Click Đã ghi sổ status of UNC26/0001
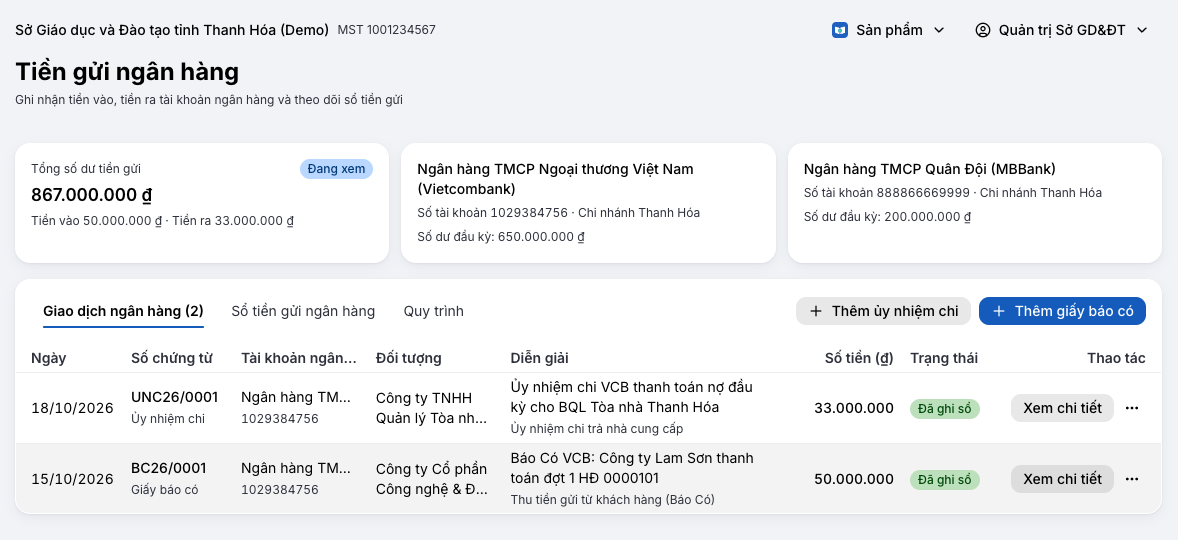The image size is (1178, 540). coord(944,409)
